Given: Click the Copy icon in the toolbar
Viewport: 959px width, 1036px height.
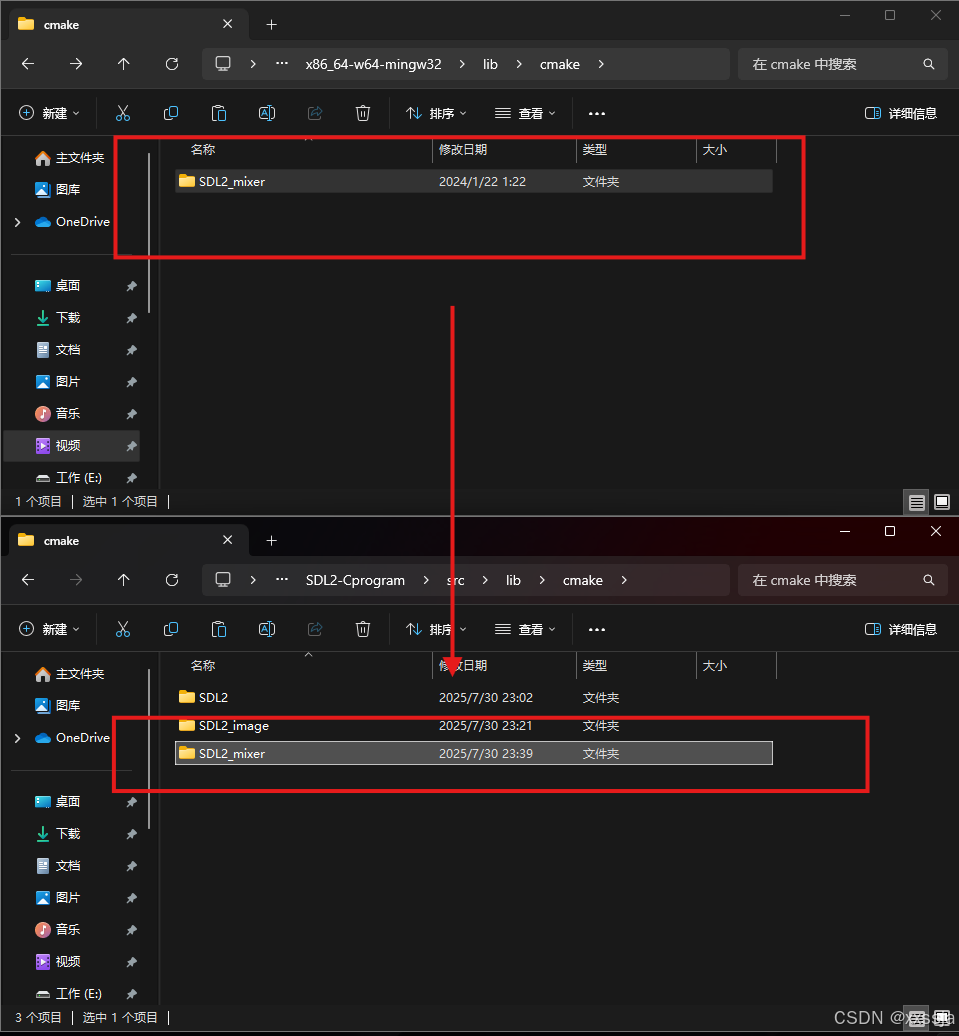Looking at the screenshot, I should (171, 113).
